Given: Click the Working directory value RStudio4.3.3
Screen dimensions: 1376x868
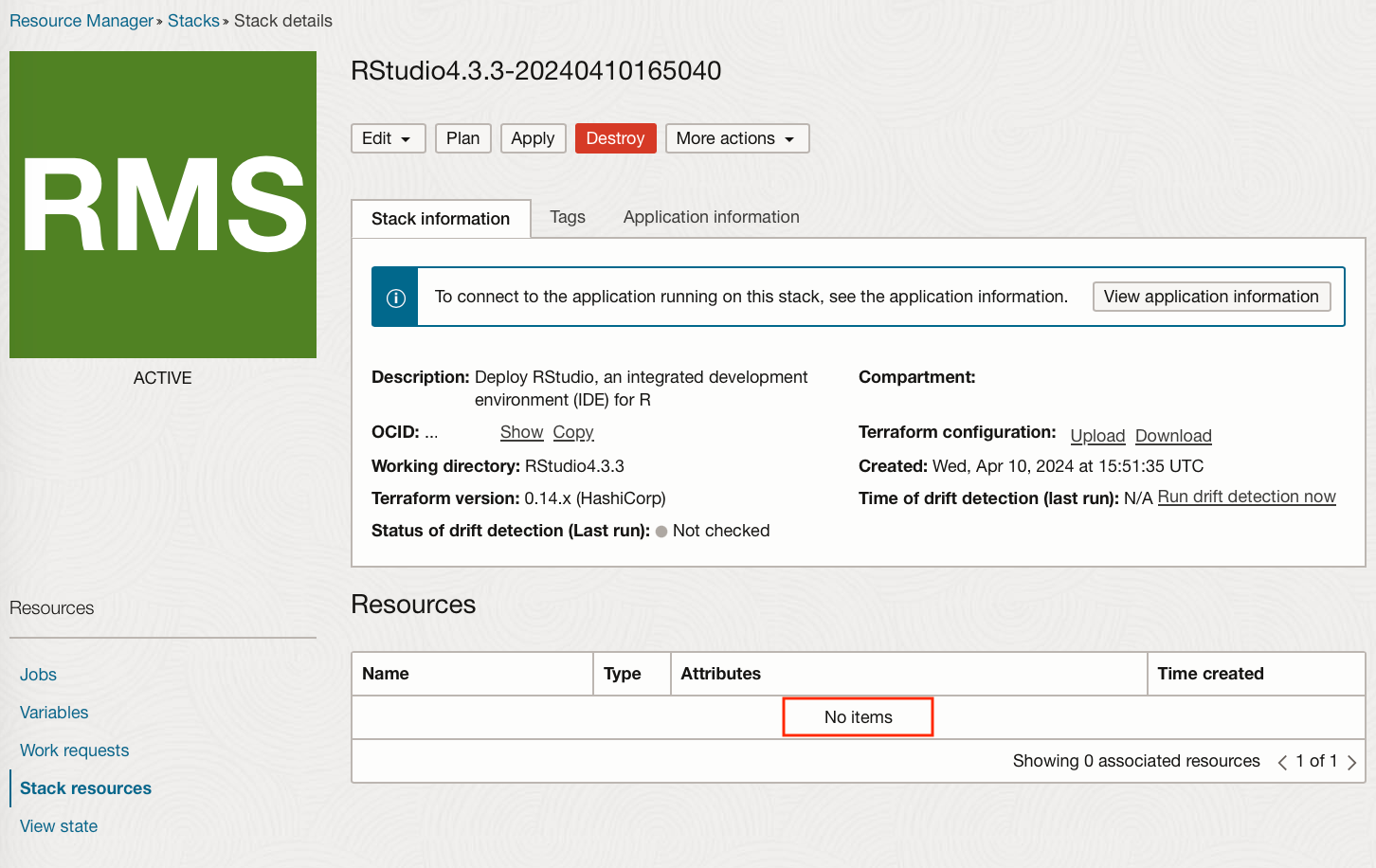Looking at the screenshot, I should pos(574,466).
